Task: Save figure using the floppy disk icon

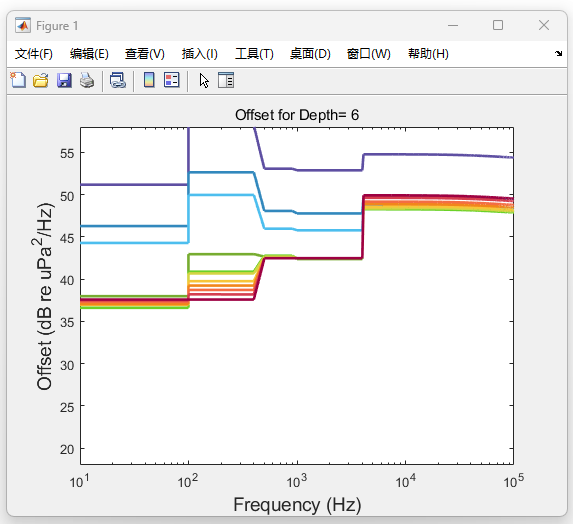Action: point(64,80)
